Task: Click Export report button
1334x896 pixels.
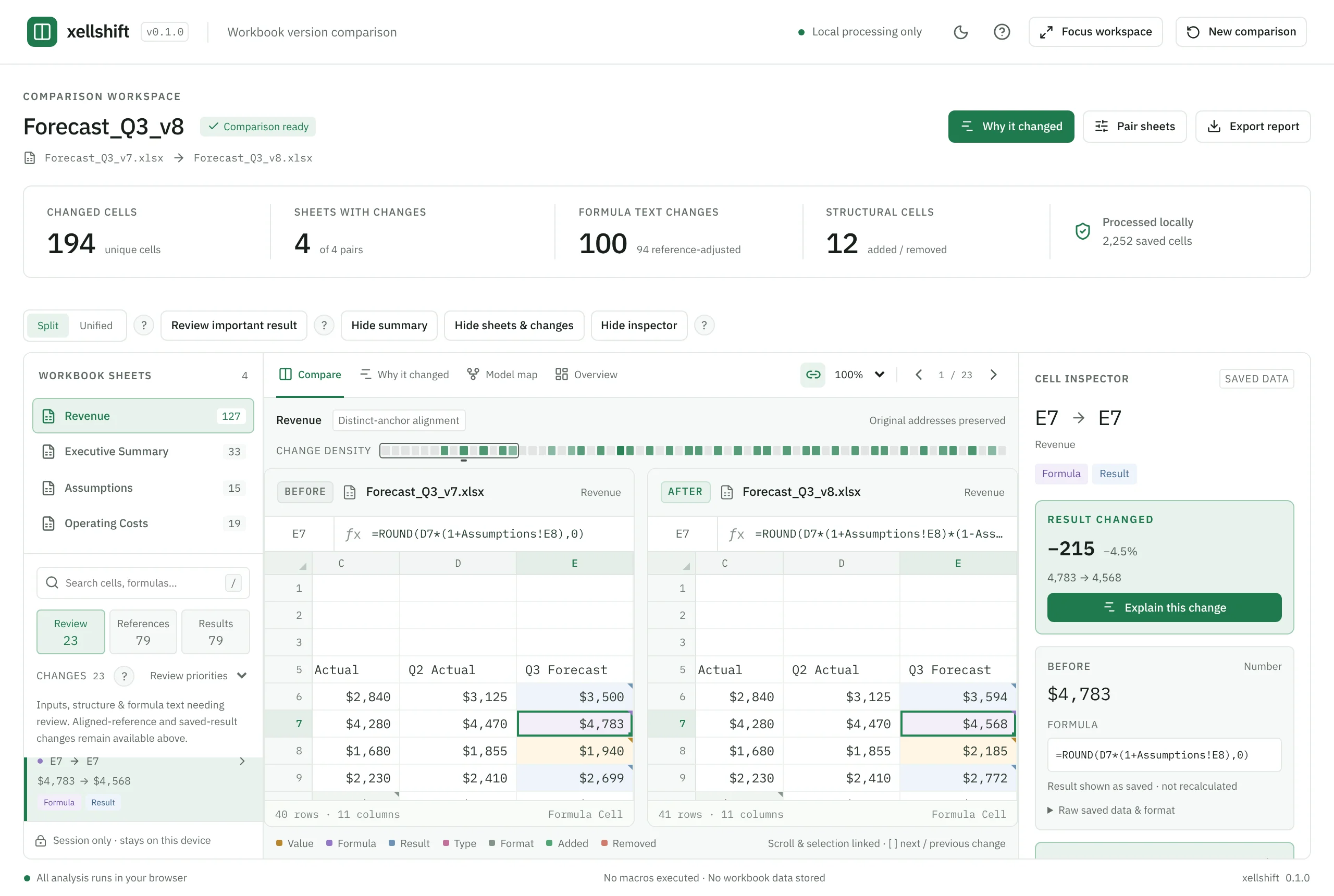Action: [x=1253, y=127]
